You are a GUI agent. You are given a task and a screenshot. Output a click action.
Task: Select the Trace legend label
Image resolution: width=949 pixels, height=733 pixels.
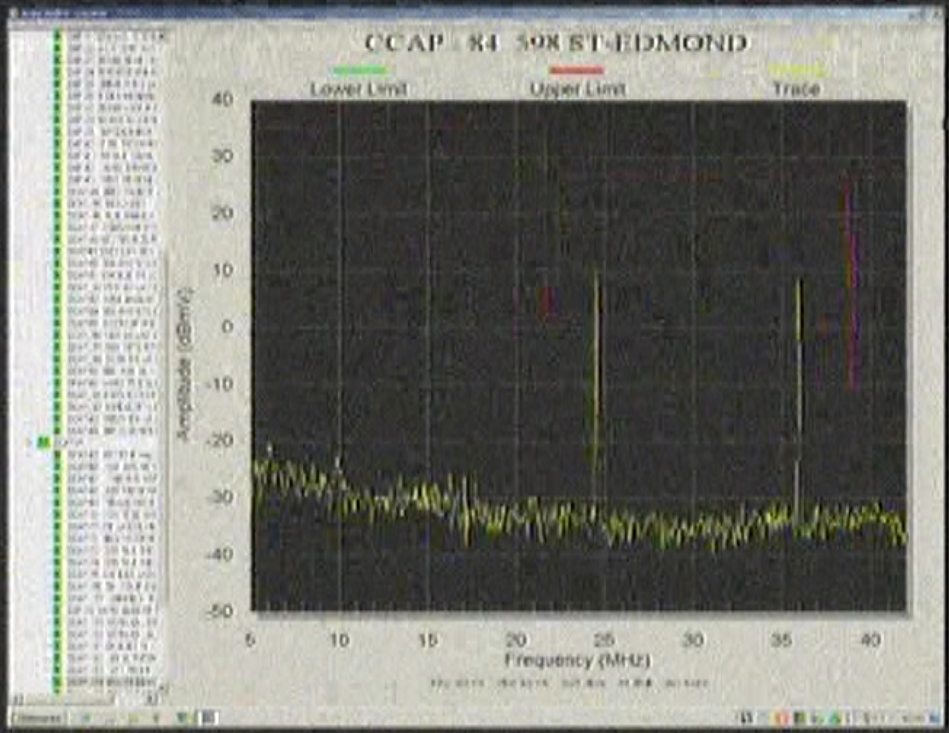[796, 90]
